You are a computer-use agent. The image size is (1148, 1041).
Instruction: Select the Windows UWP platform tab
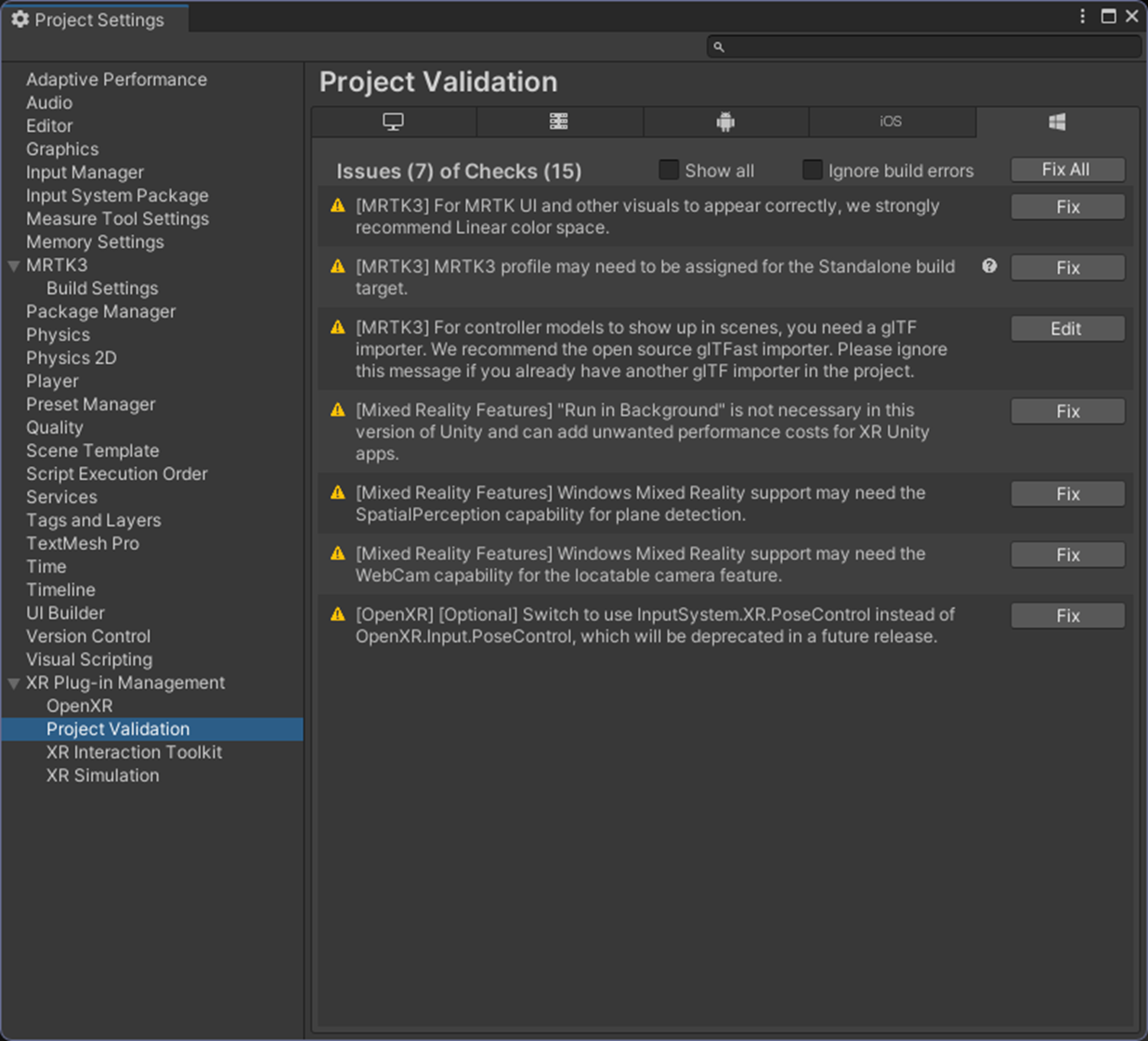pos(1057,122)
